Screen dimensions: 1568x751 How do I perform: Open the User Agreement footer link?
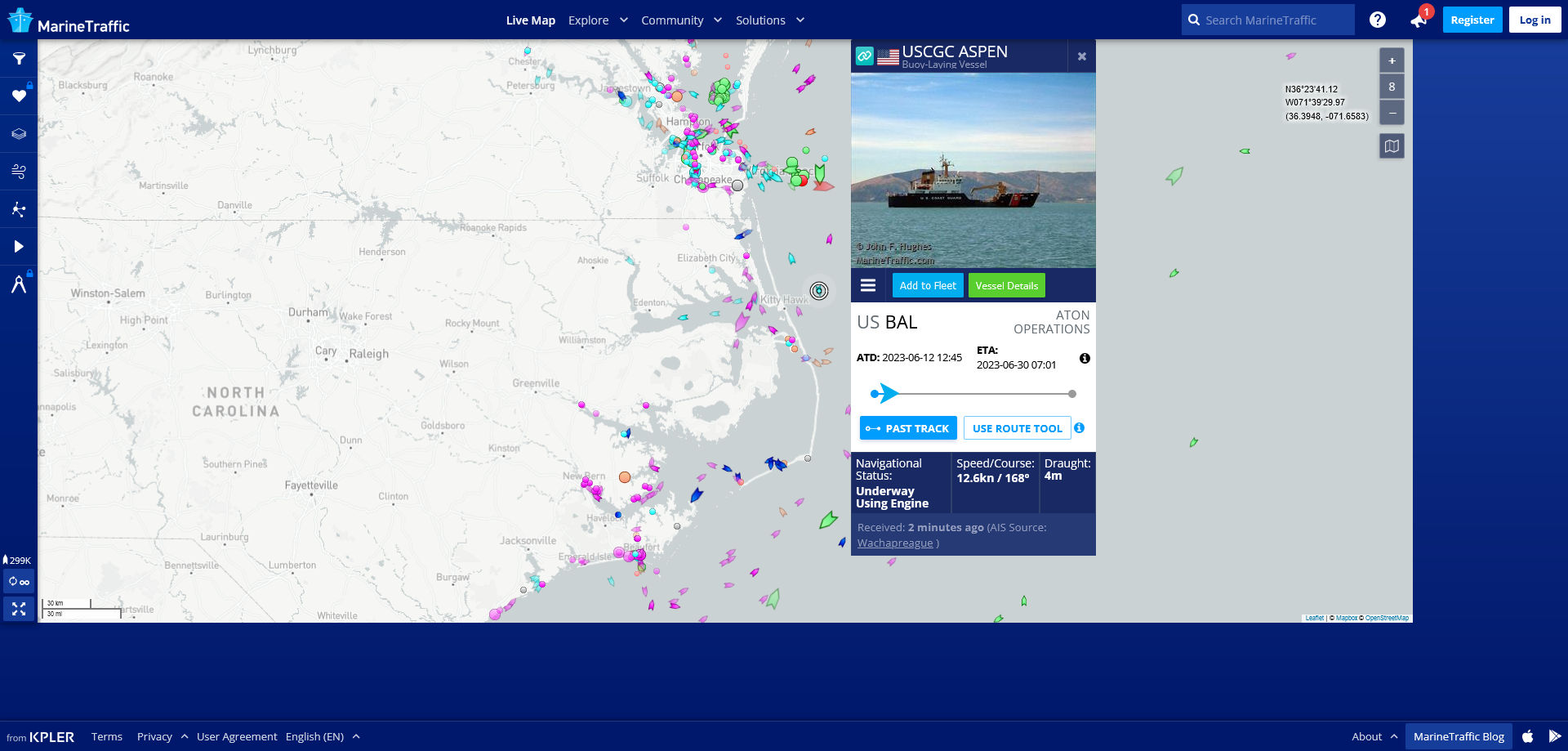[237, 736]
